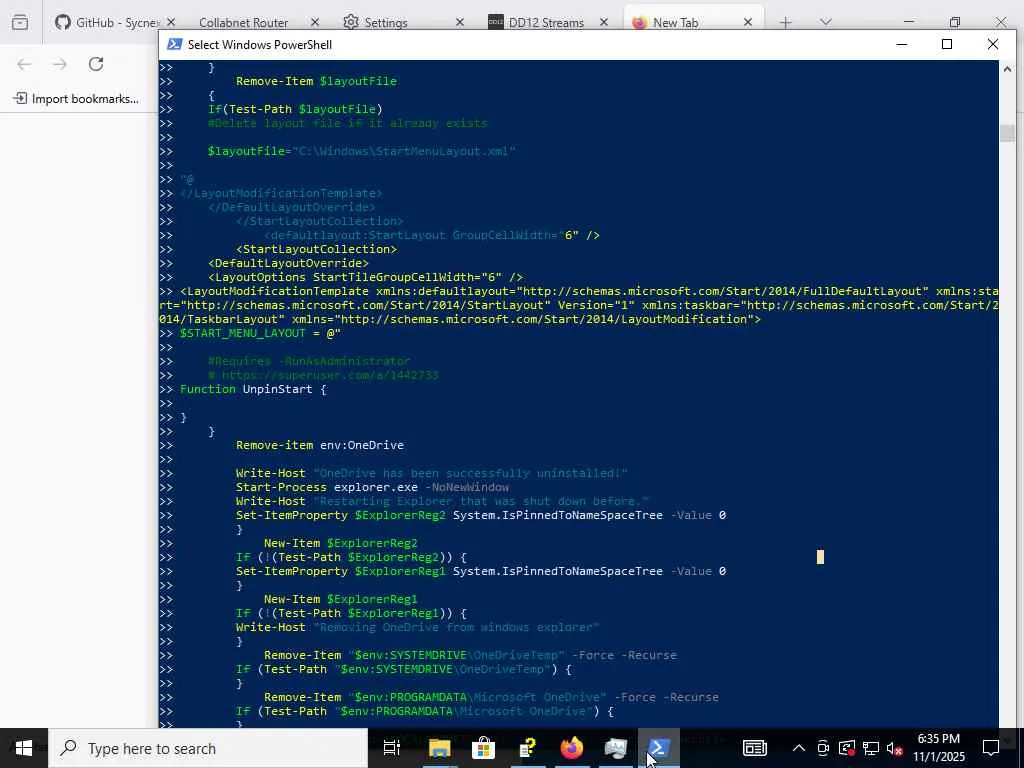Open File Explorer from the taskbar
The width and height of the screenshot is (1024, 768).
pyautogui.click(x=440, y=748)
